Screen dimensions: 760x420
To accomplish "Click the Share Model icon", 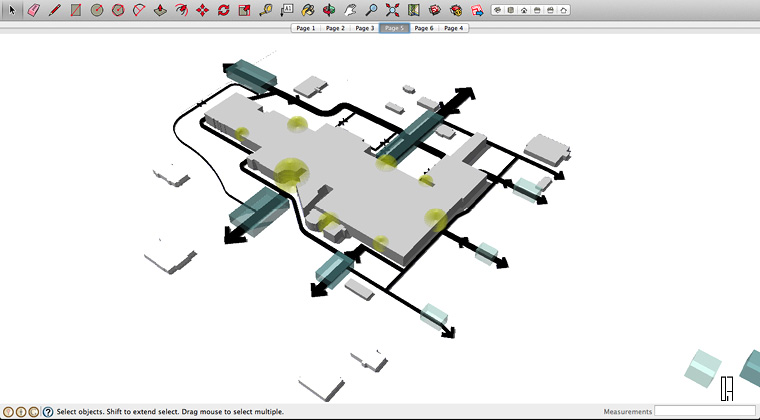I will pyautogui.click(x=456, y=10).
